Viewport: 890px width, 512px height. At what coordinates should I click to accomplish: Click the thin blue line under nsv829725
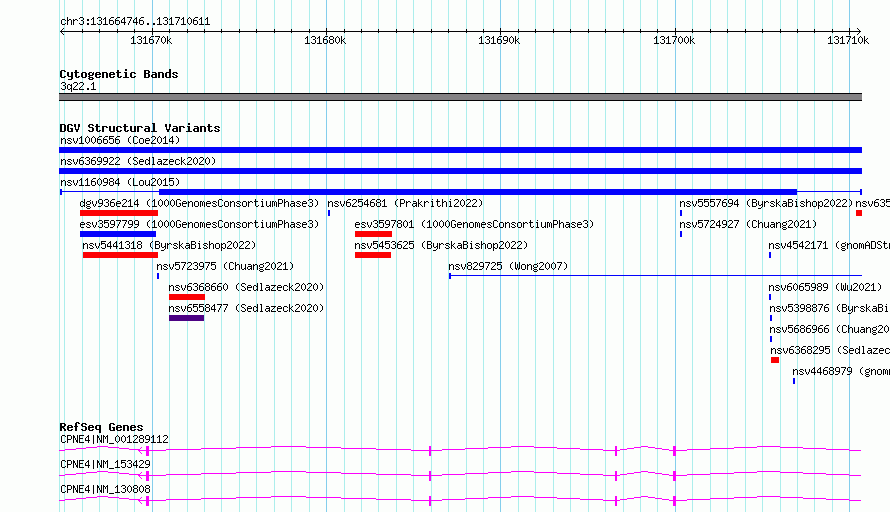point(656,276)
